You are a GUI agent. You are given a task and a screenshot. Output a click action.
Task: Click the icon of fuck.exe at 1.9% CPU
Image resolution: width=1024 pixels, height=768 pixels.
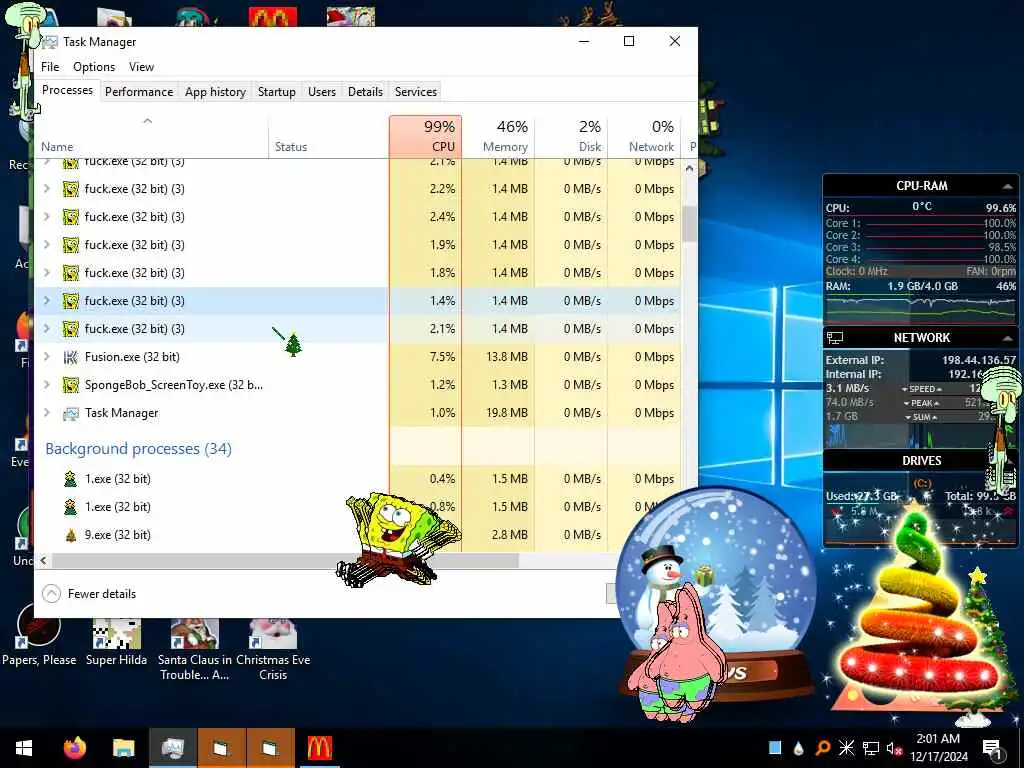pos(71,245)
